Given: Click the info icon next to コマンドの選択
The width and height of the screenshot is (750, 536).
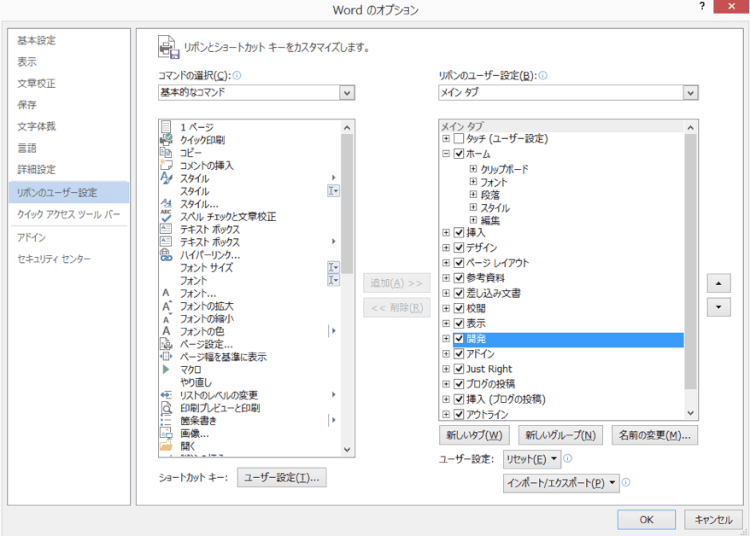Looking at the screenshot, I should tap(237, 75).
